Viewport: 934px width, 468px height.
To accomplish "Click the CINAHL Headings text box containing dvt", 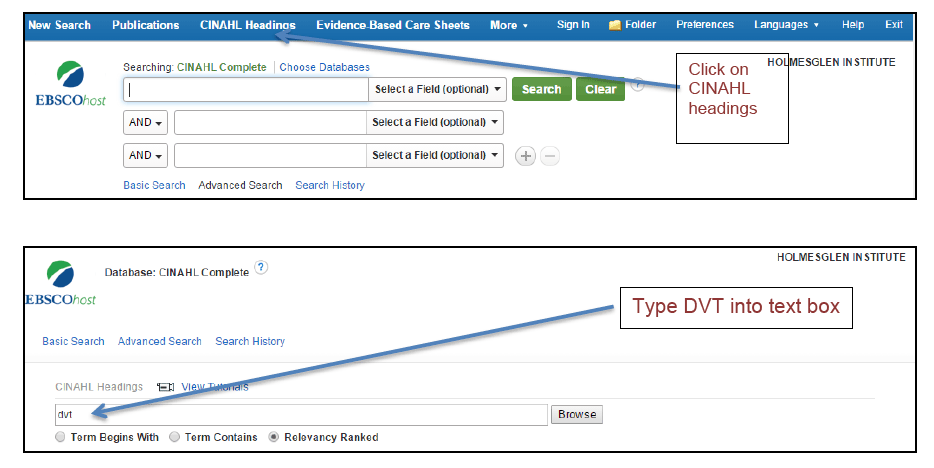I will (x=301, y=415).
